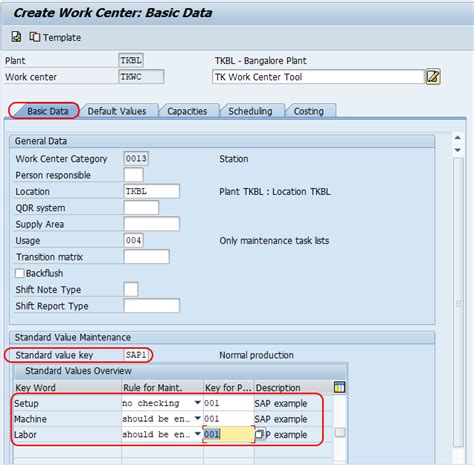Open the Default Values tab

tap(117, 111)
